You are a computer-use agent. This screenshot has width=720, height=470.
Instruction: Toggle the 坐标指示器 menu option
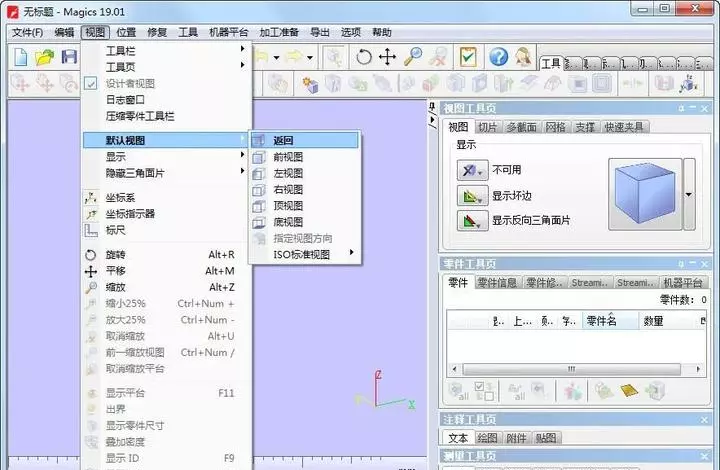pyautogui.click(x=130, y=214)
